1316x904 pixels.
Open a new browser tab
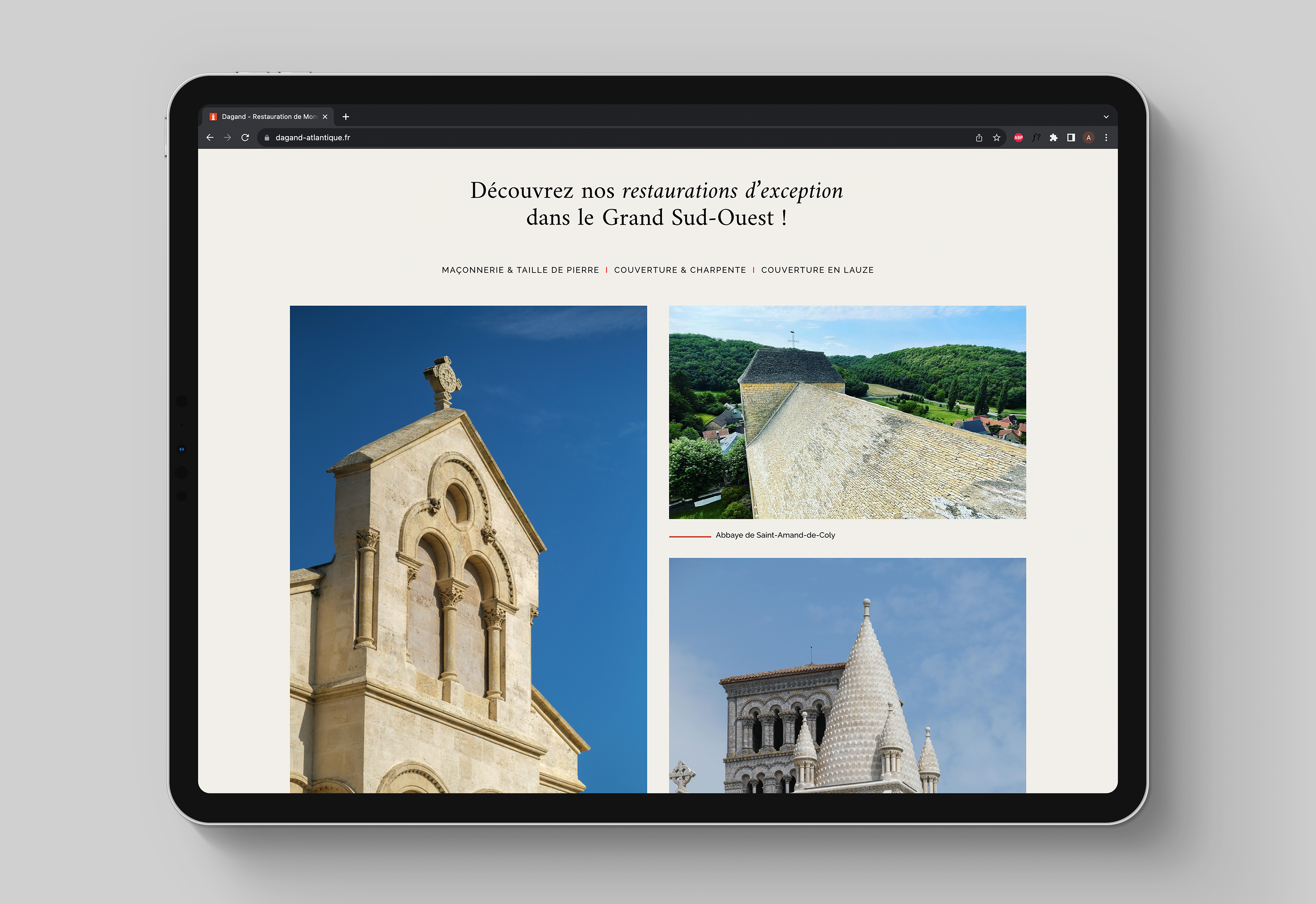tap(345, 117)
